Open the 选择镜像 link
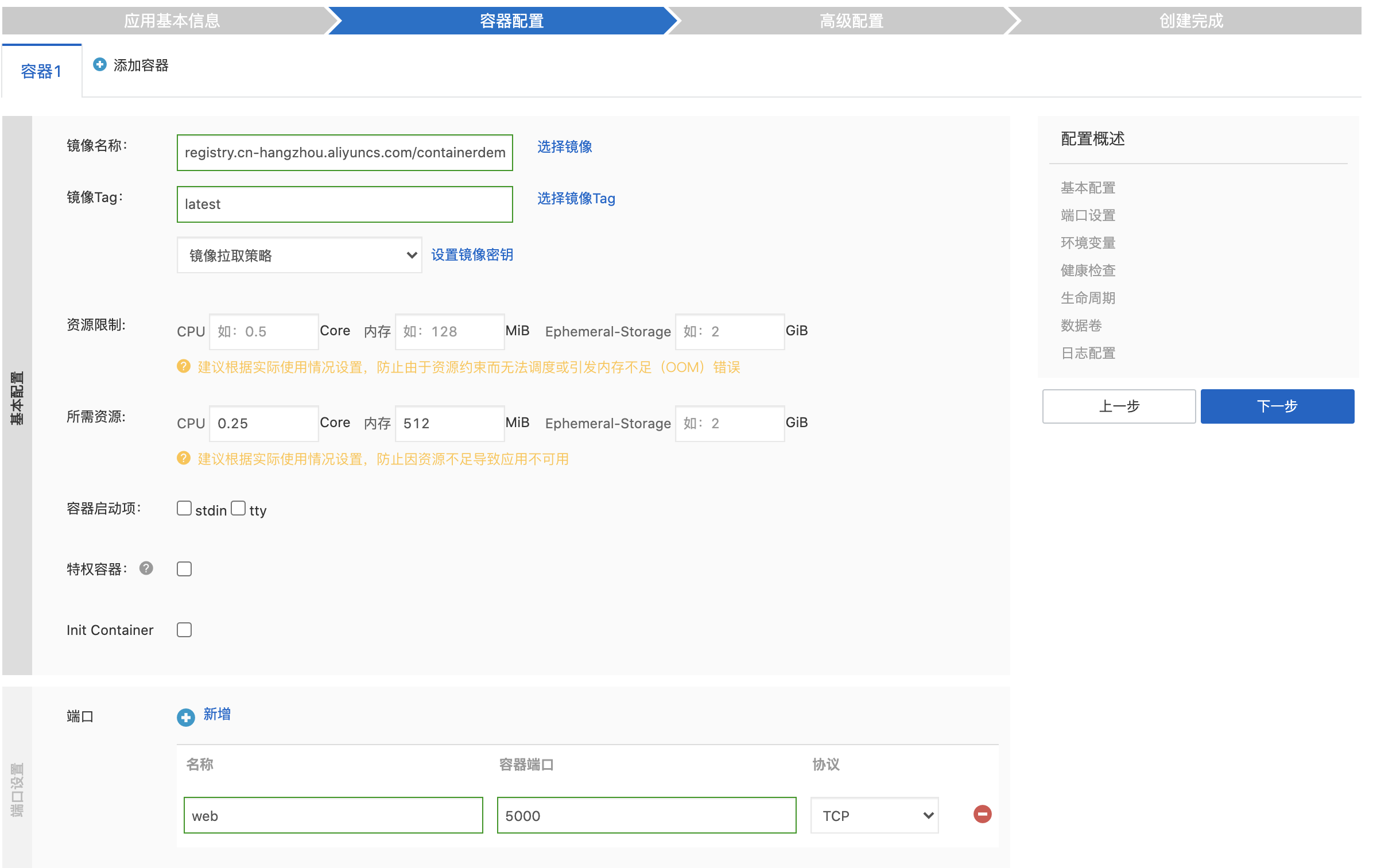The height and width of the screenshot is (868, 1373). (564, 147)
